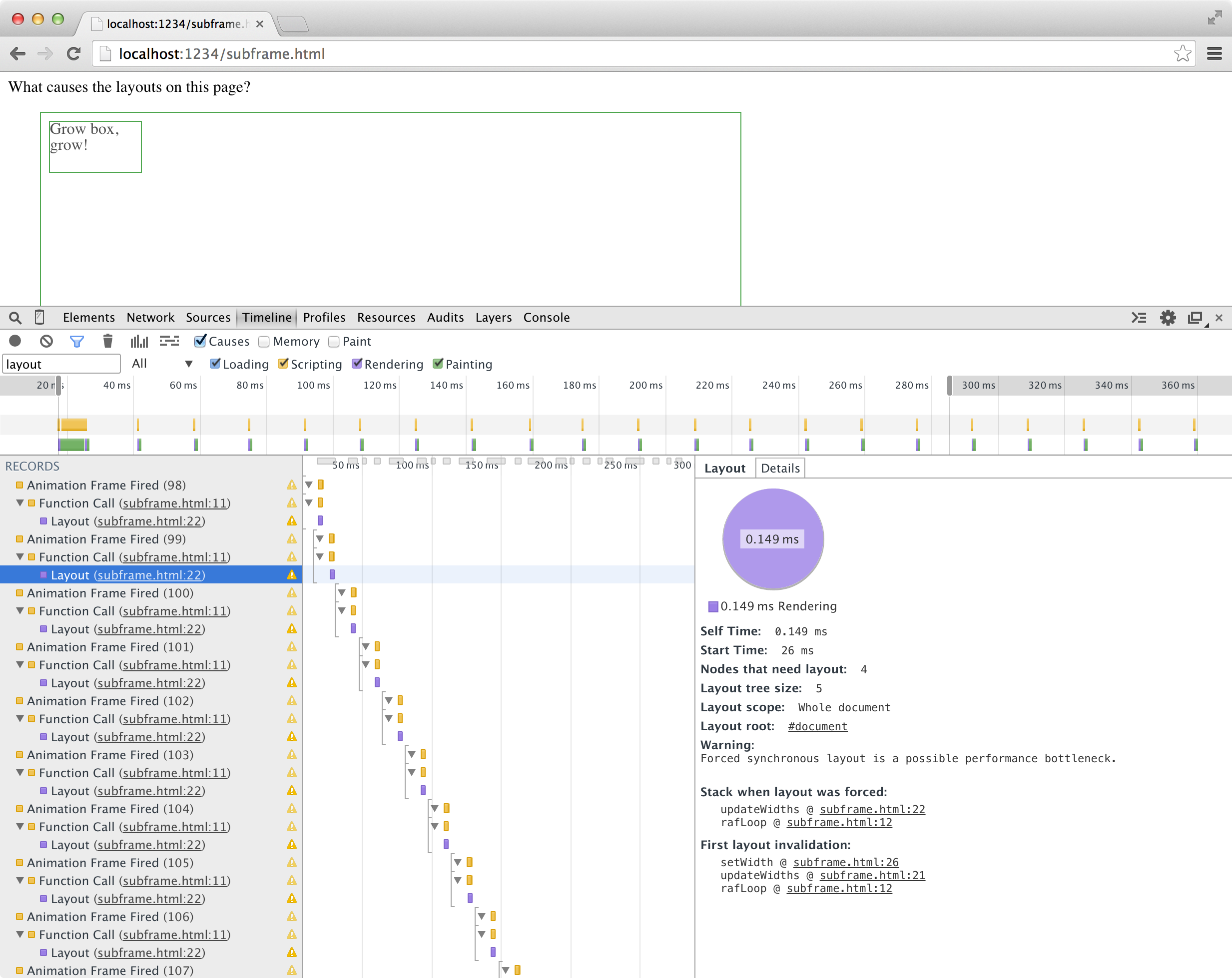The image size is (1232, 978).
Task: Disable the Scripting filter checkbox
Action: [283, 364]
